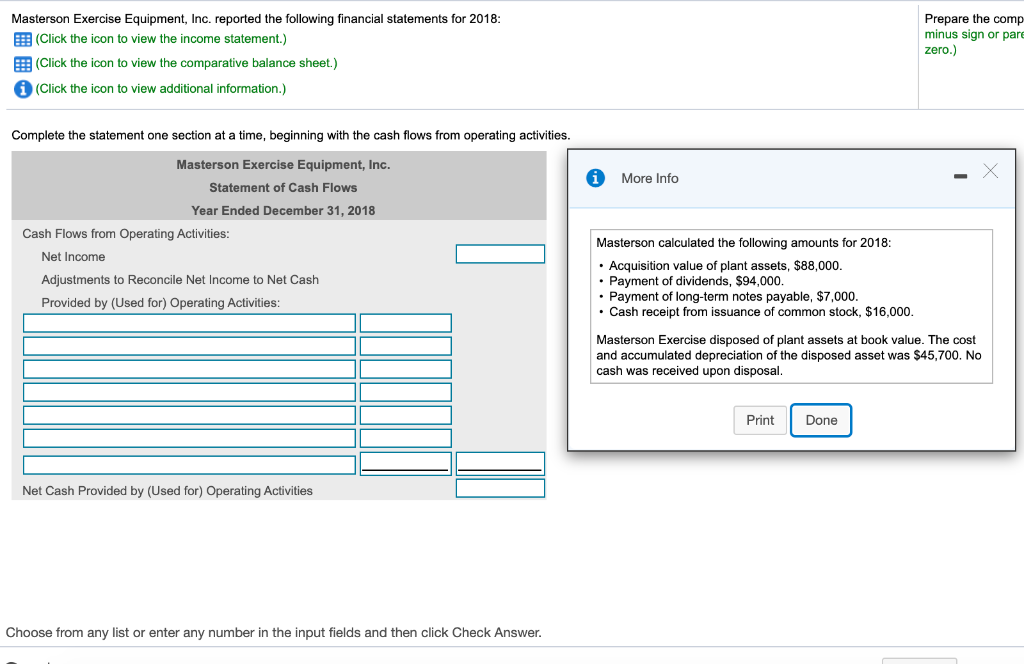Viewport: 1024px width, 664px height.
Task: Open the view income statement link
Action: pos(161,39)
